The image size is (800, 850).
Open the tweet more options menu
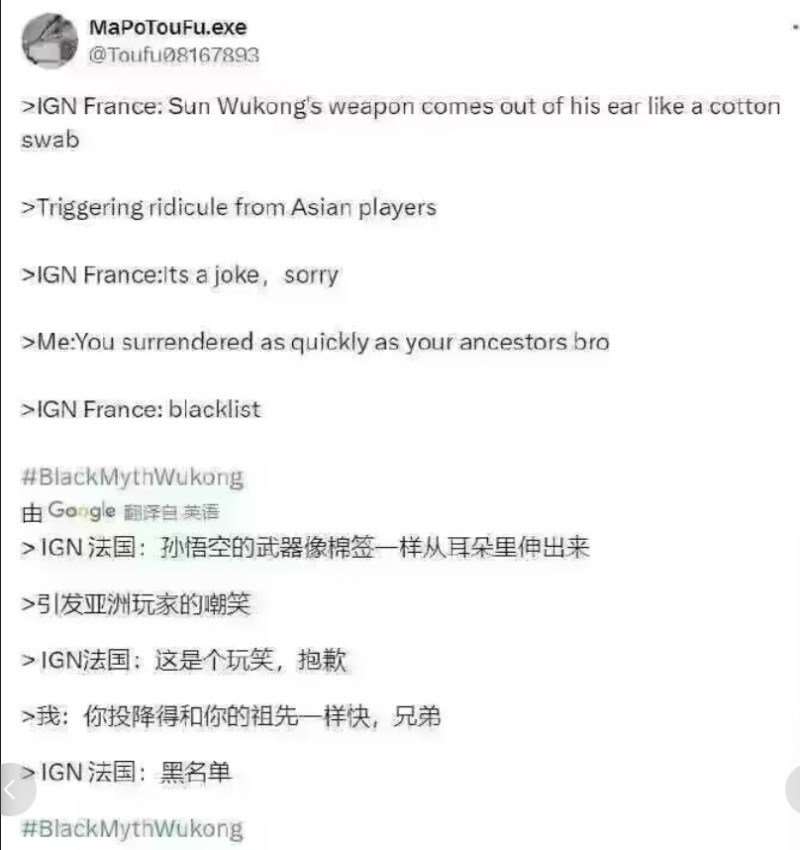[795, 27]
